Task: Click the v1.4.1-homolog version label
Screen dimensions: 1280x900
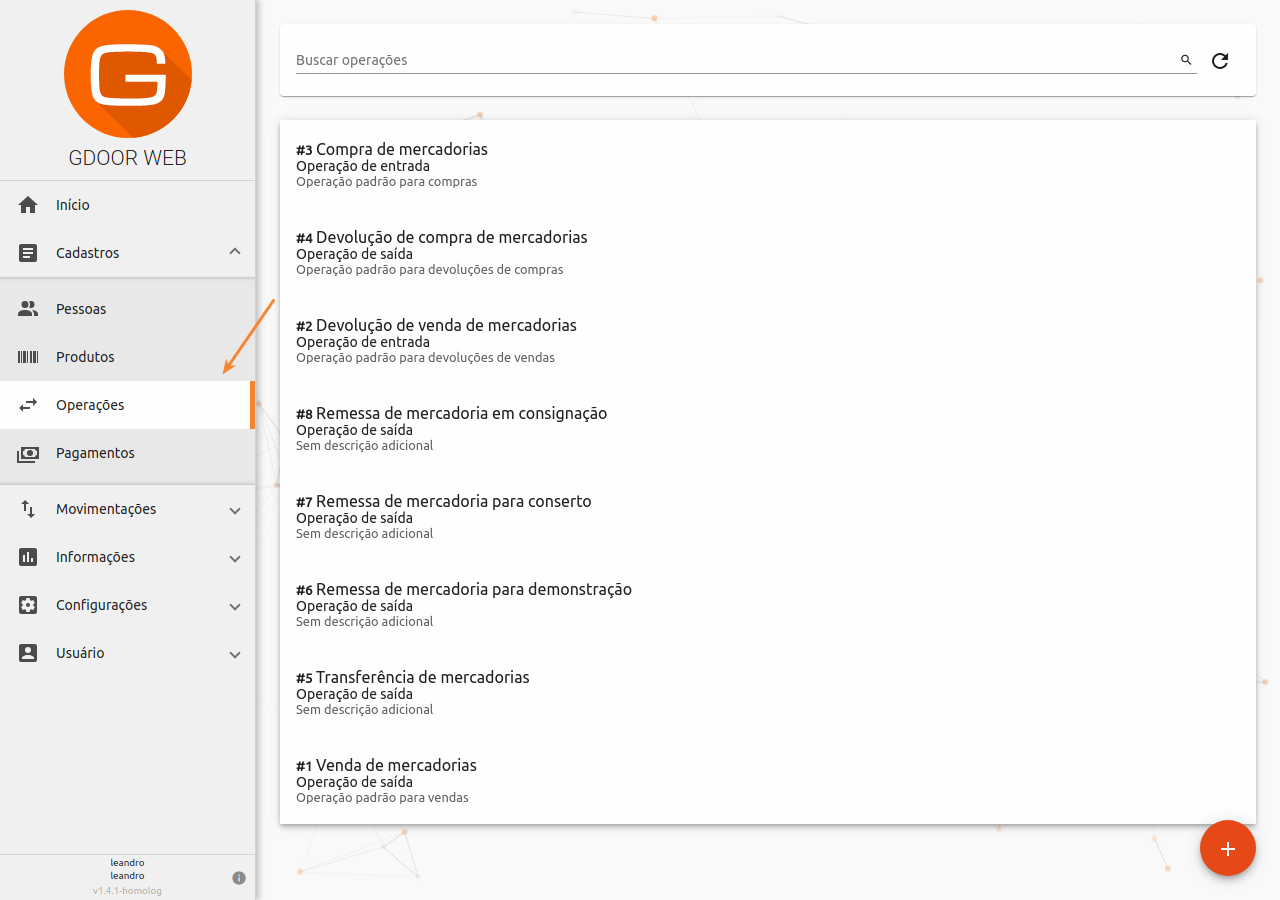Action: point(127,891)
